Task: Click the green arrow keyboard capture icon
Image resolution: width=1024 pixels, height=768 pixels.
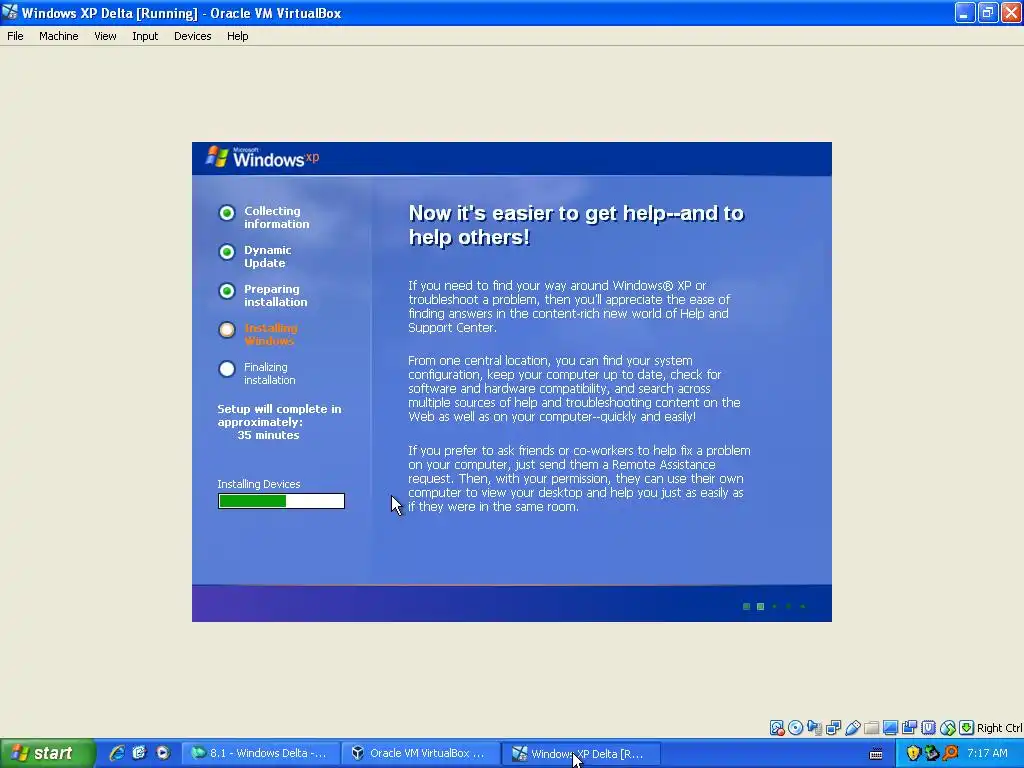Action: click(x=967, y=728)
